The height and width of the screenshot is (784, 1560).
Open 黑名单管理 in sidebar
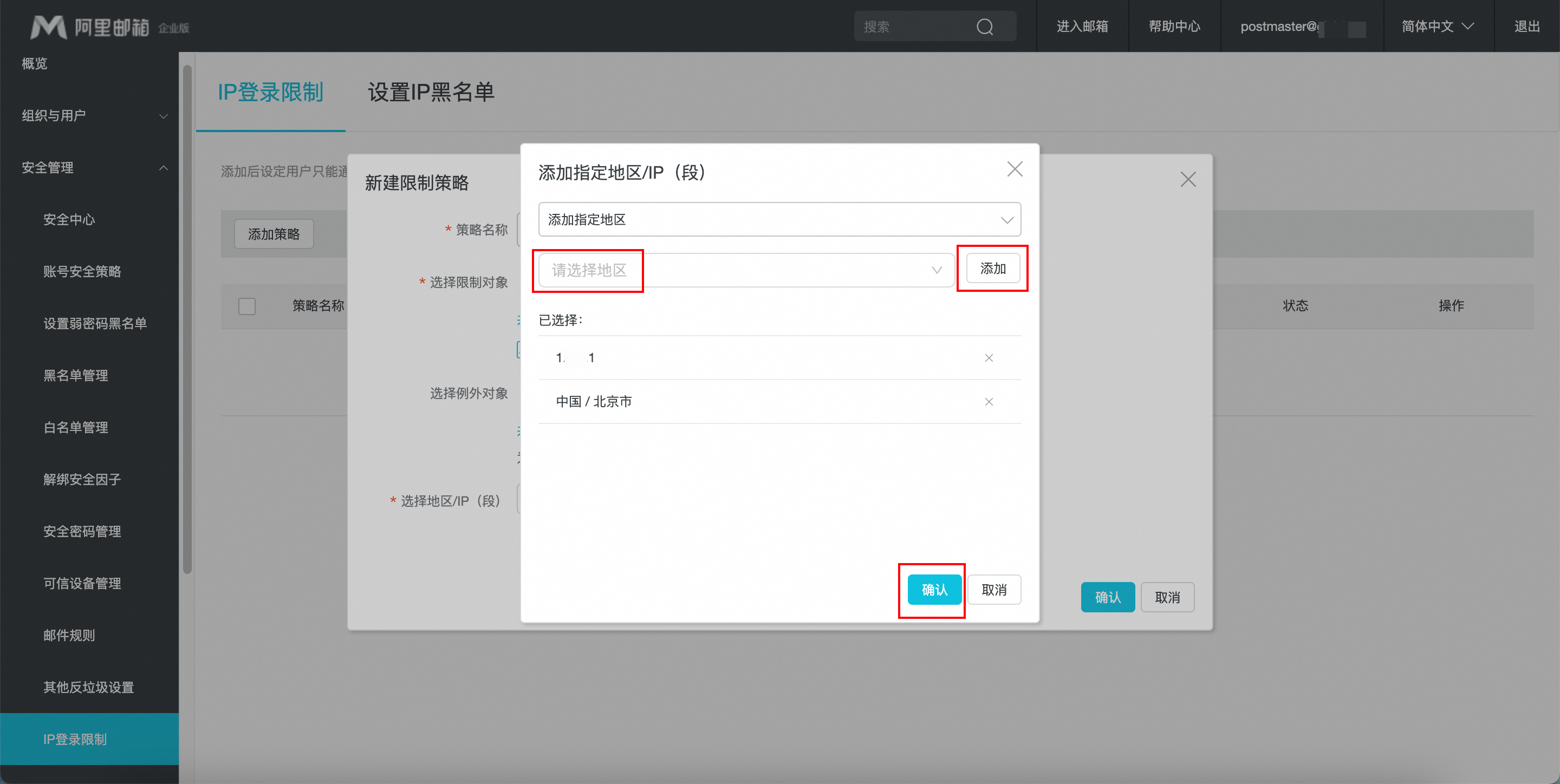[x=76, y=375]
